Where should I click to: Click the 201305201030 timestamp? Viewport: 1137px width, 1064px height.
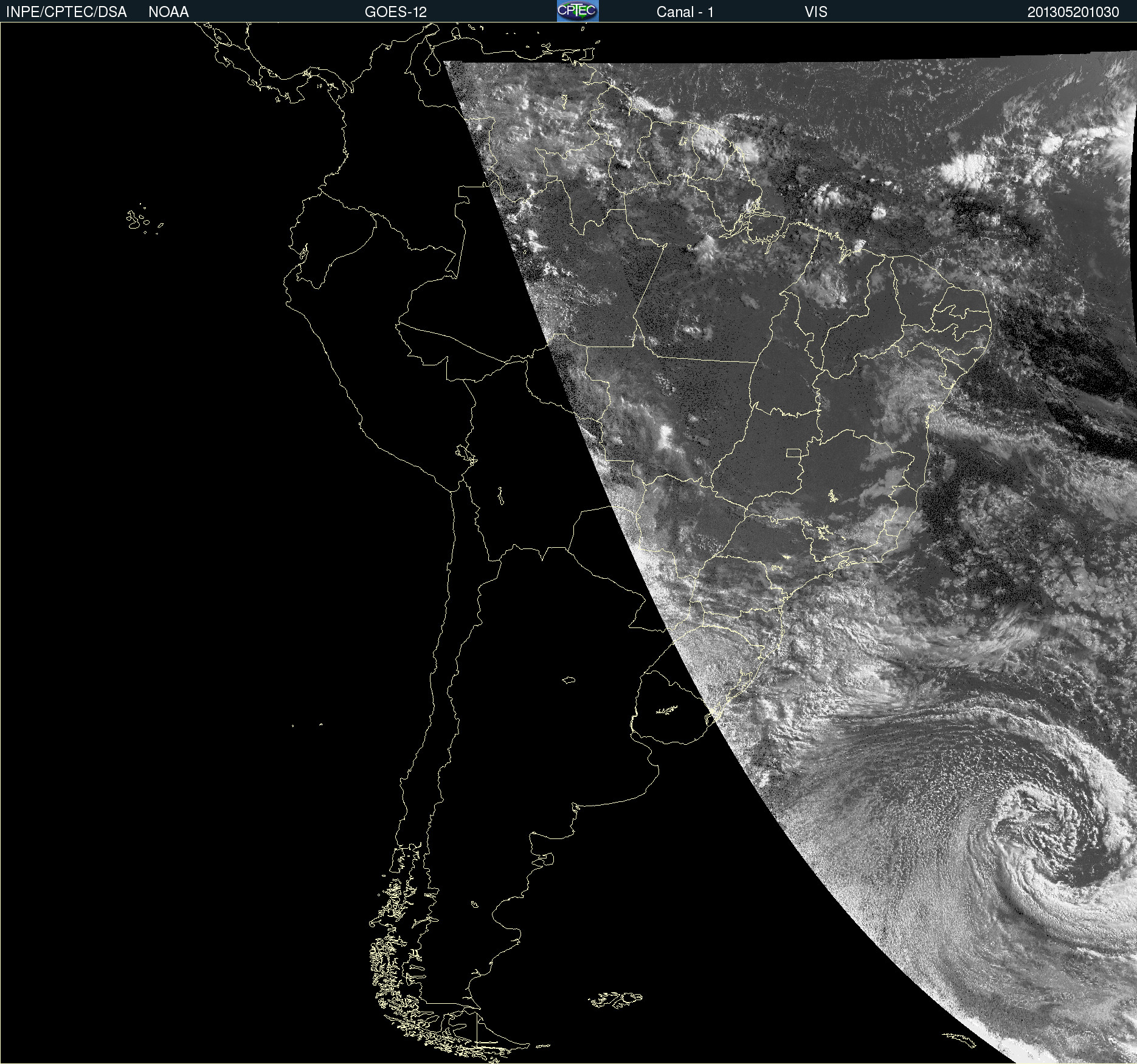pos(1073,12)
